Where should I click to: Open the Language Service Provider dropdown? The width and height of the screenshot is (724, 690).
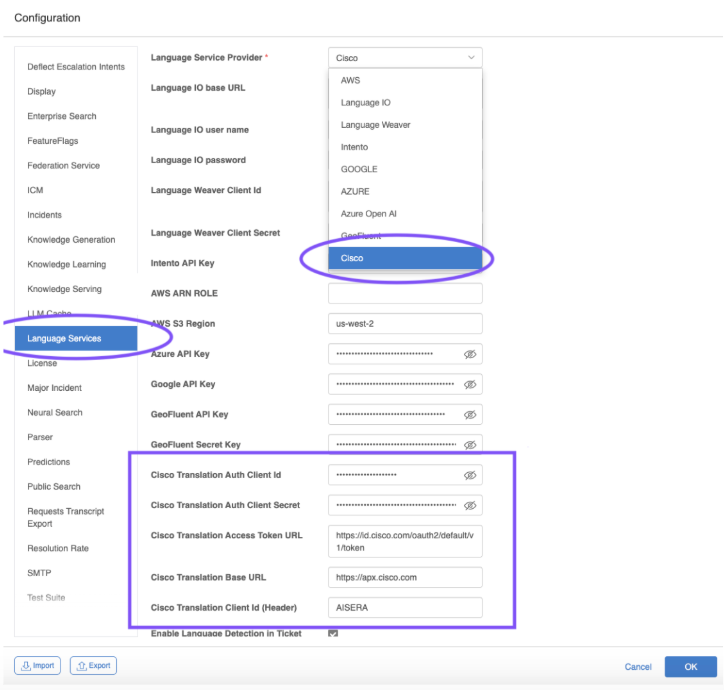pos(405,58)
